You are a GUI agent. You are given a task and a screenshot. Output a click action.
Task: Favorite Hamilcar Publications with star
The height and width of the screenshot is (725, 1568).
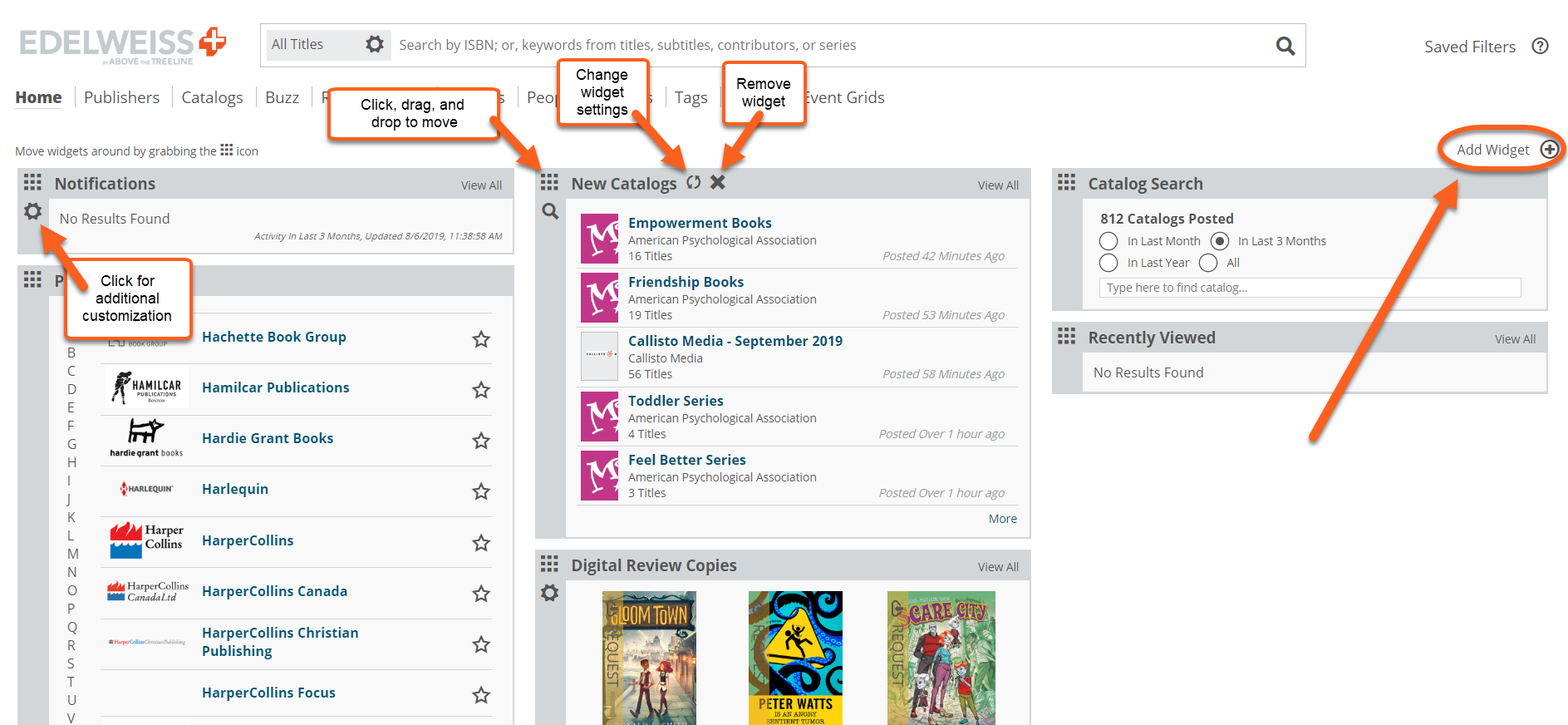[481, 389]
